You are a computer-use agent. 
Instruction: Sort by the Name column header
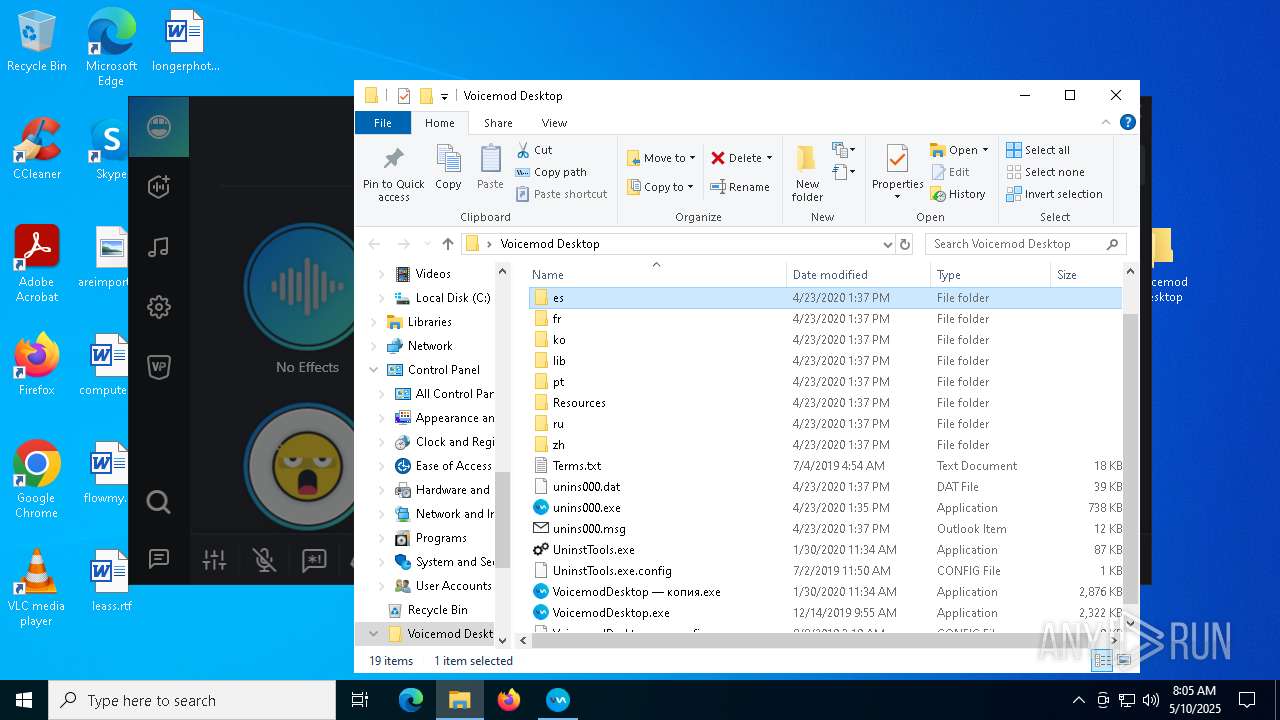[x=657, y=275]
